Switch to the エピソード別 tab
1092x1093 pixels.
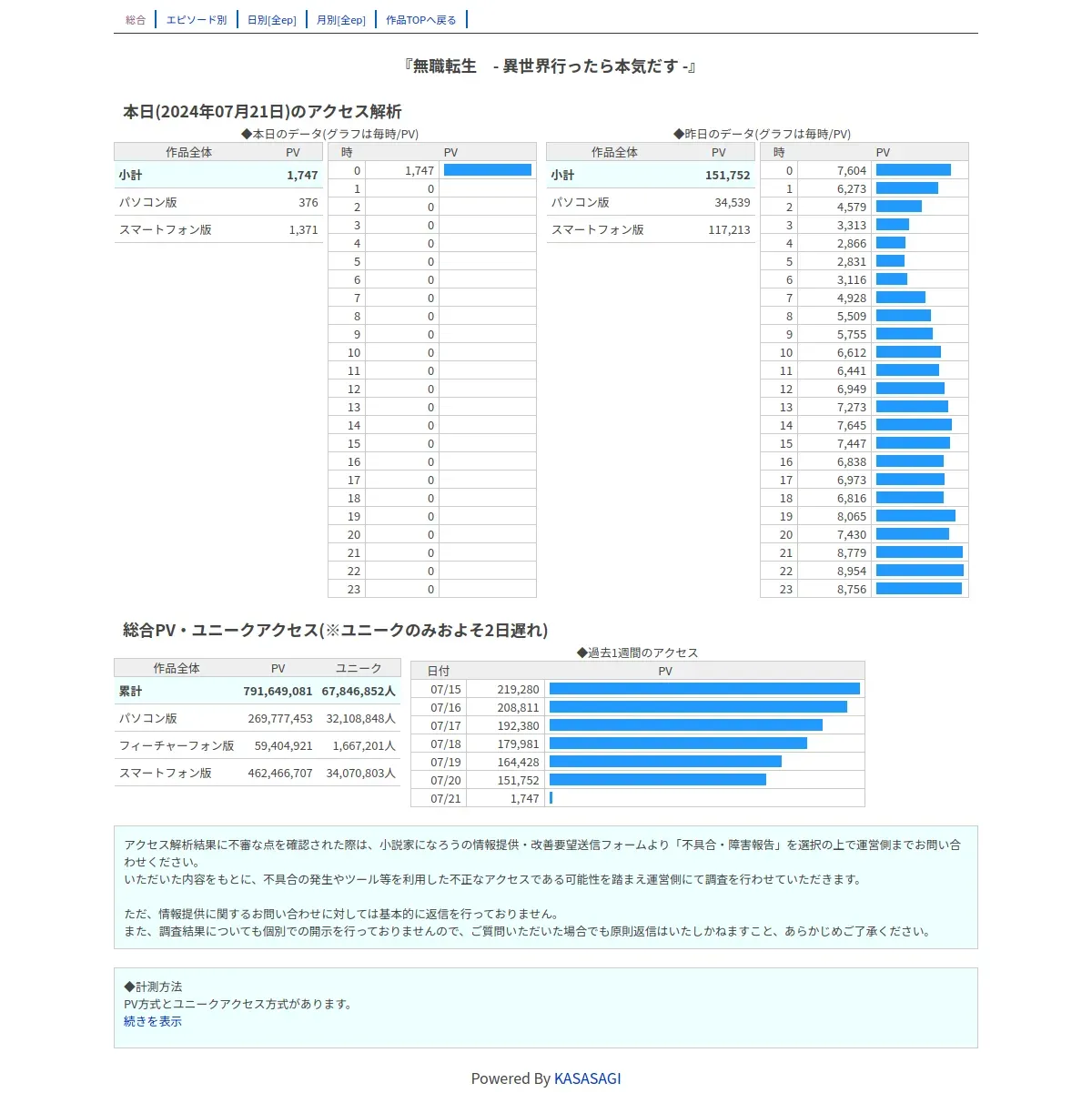coord(197,20)
